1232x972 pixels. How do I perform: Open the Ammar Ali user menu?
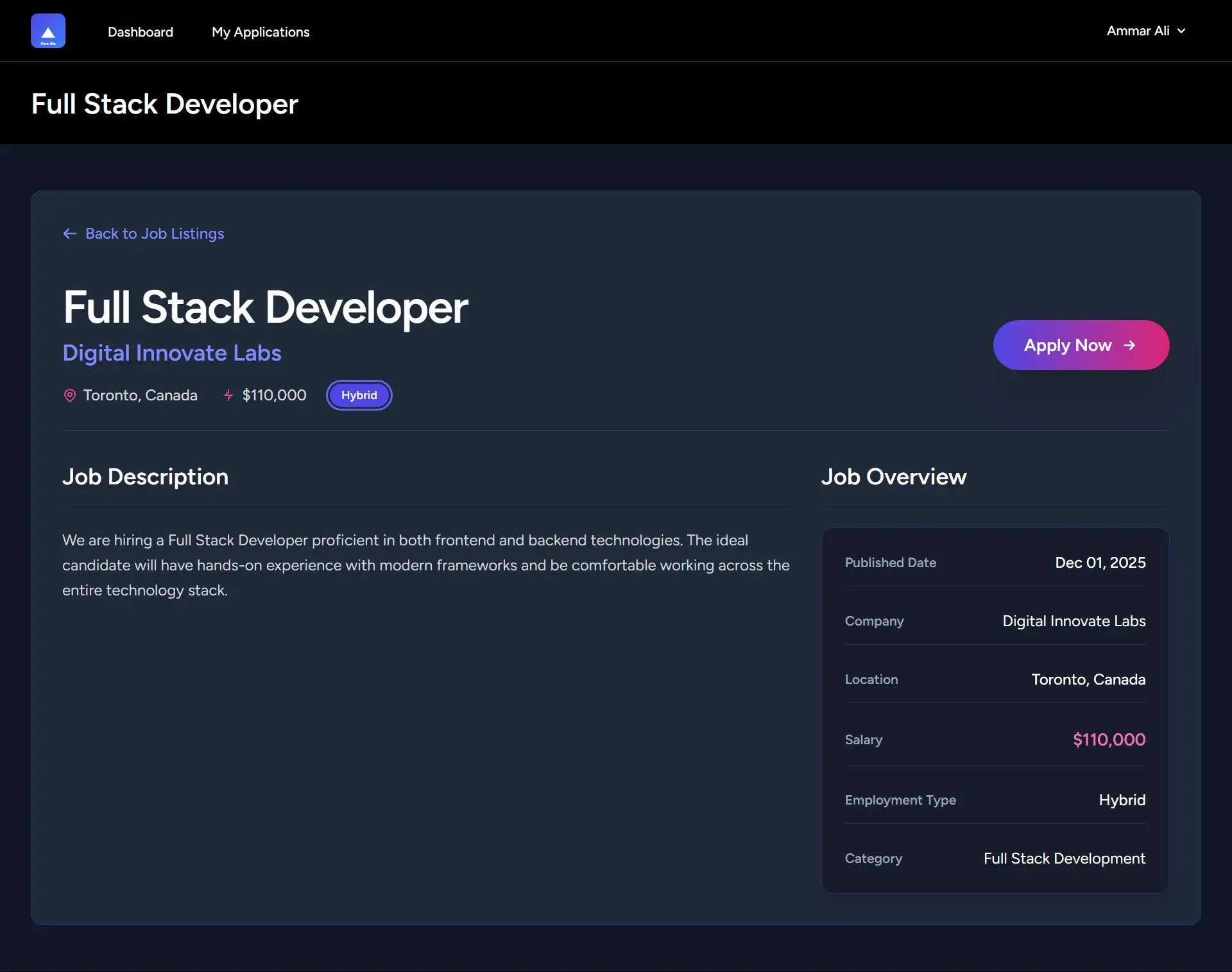pos(1138,31)
